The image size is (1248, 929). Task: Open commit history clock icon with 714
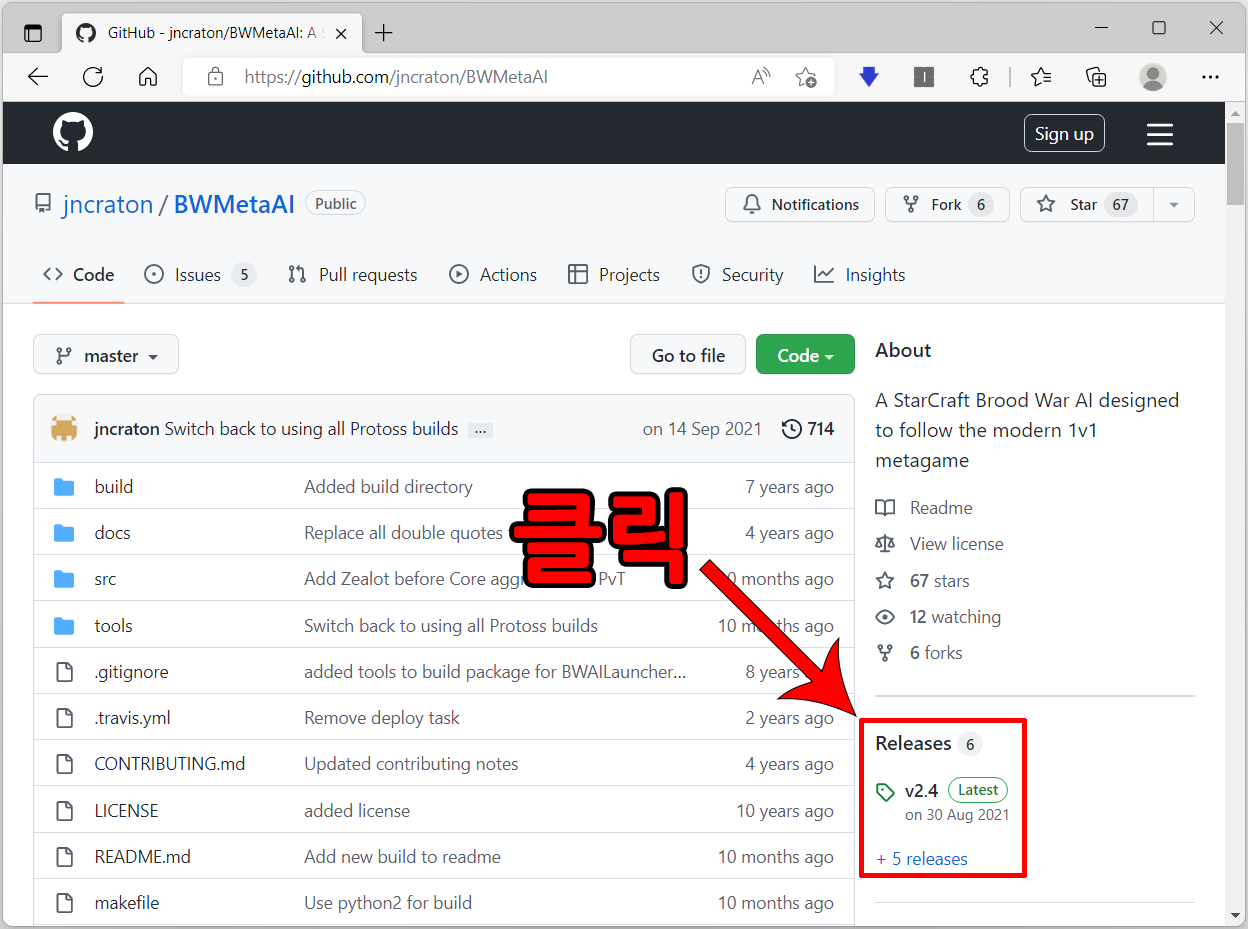coord(808,429)
